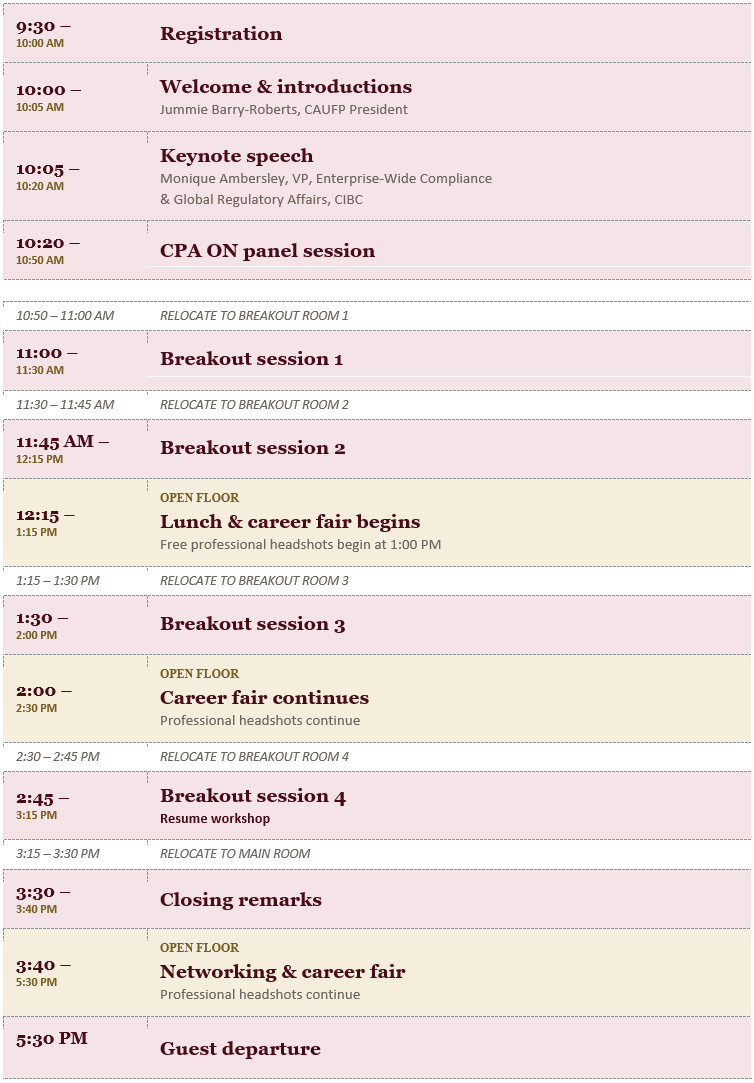754x1083 pixels.
Task: Select the Guest departure heading
Action: (x=240, y=1048)
